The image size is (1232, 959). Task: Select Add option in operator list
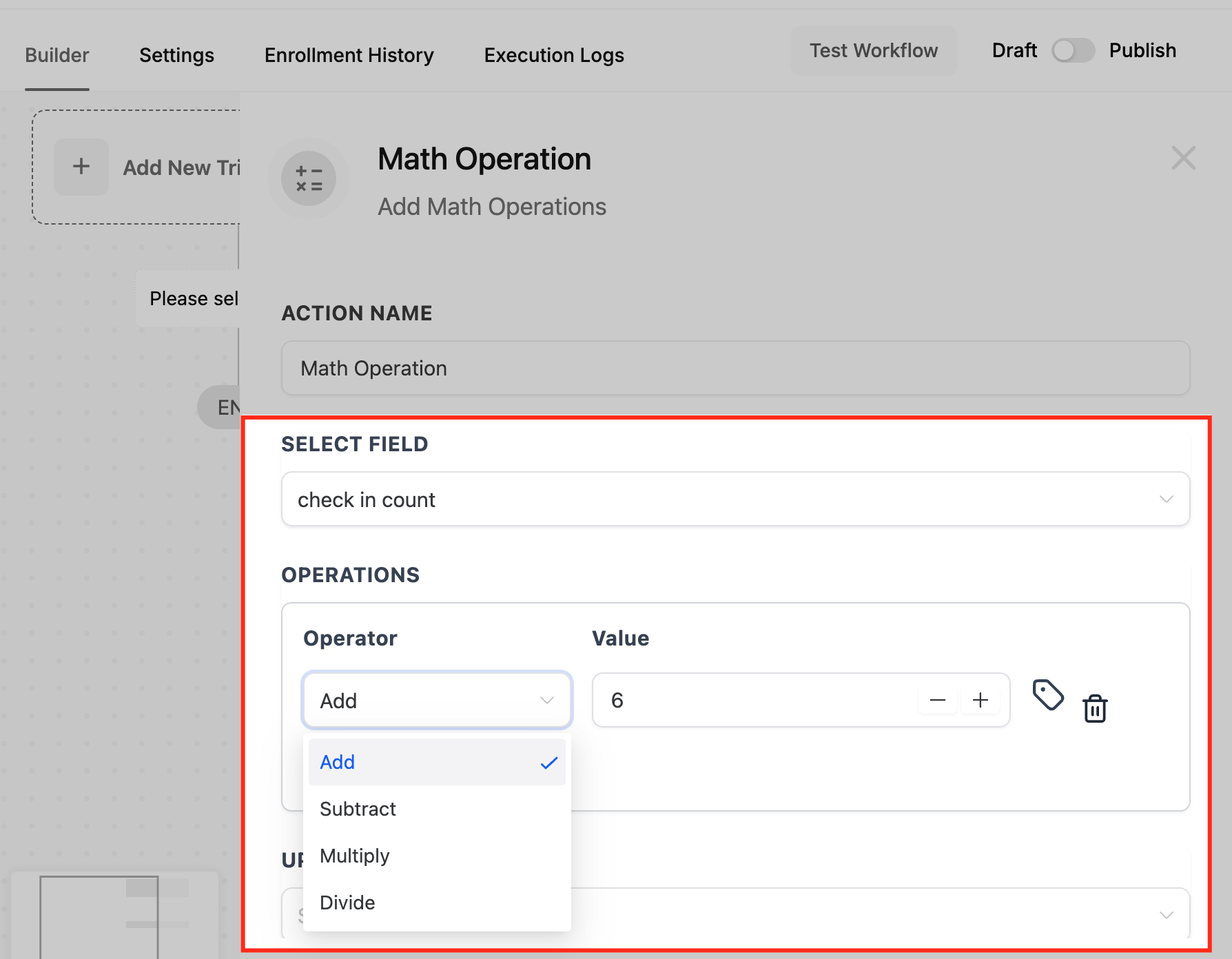point(437,762)
